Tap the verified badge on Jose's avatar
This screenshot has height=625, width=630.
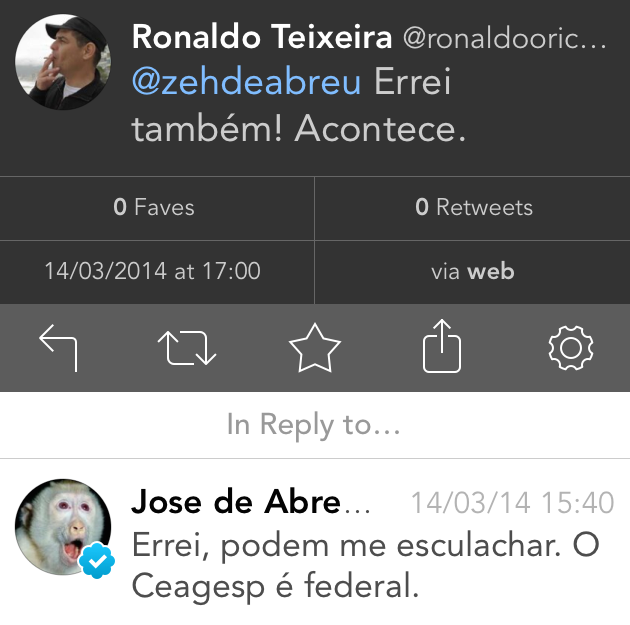click(97, 561)
